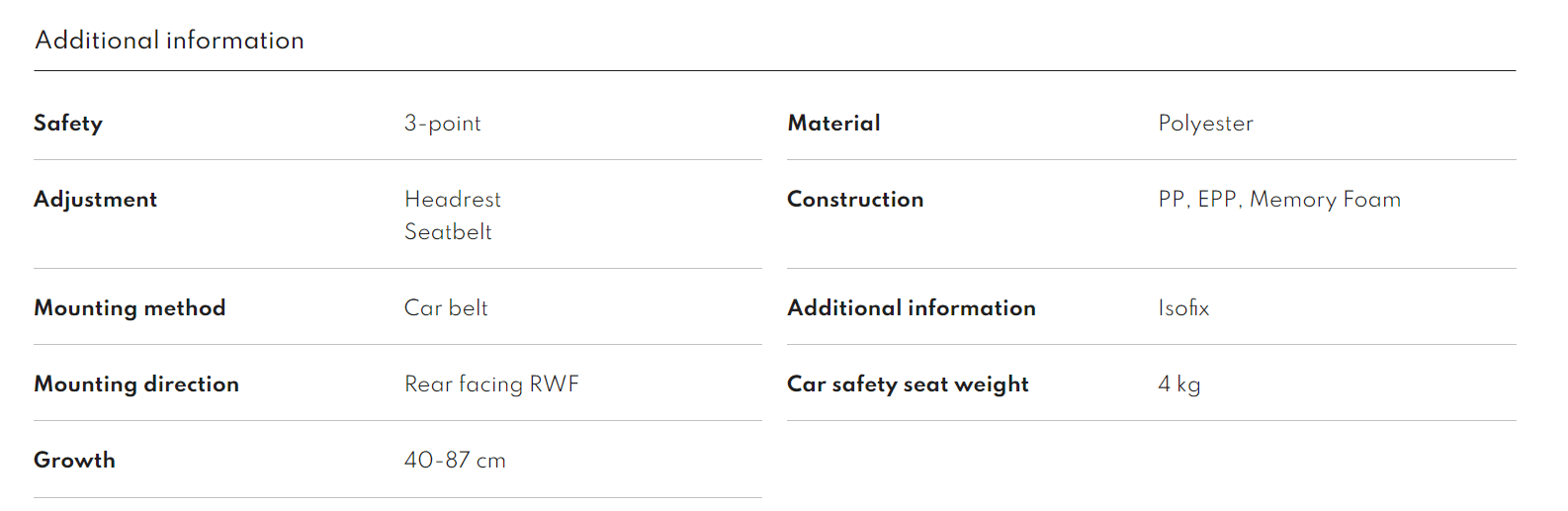Click the "Mounting direction" label
1568x511 pixels.
[x=136, y=384]
